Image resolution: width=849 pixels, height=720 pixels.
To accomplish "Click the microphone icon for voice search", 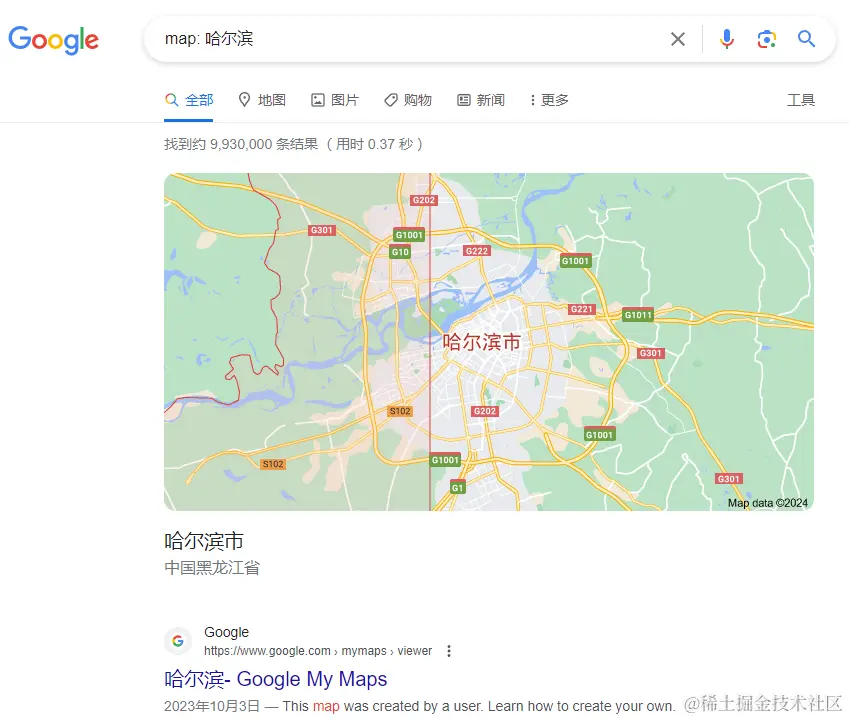I will [x=727, y=39].
